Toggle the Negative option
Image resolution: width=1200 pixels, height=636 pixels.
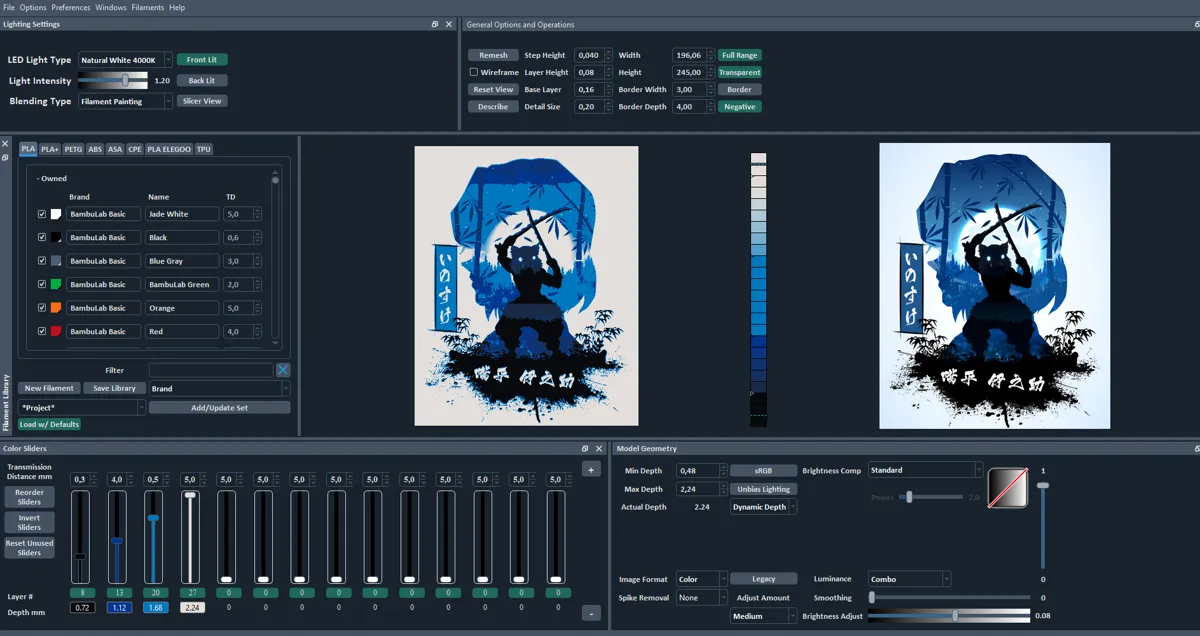point(740,106)
